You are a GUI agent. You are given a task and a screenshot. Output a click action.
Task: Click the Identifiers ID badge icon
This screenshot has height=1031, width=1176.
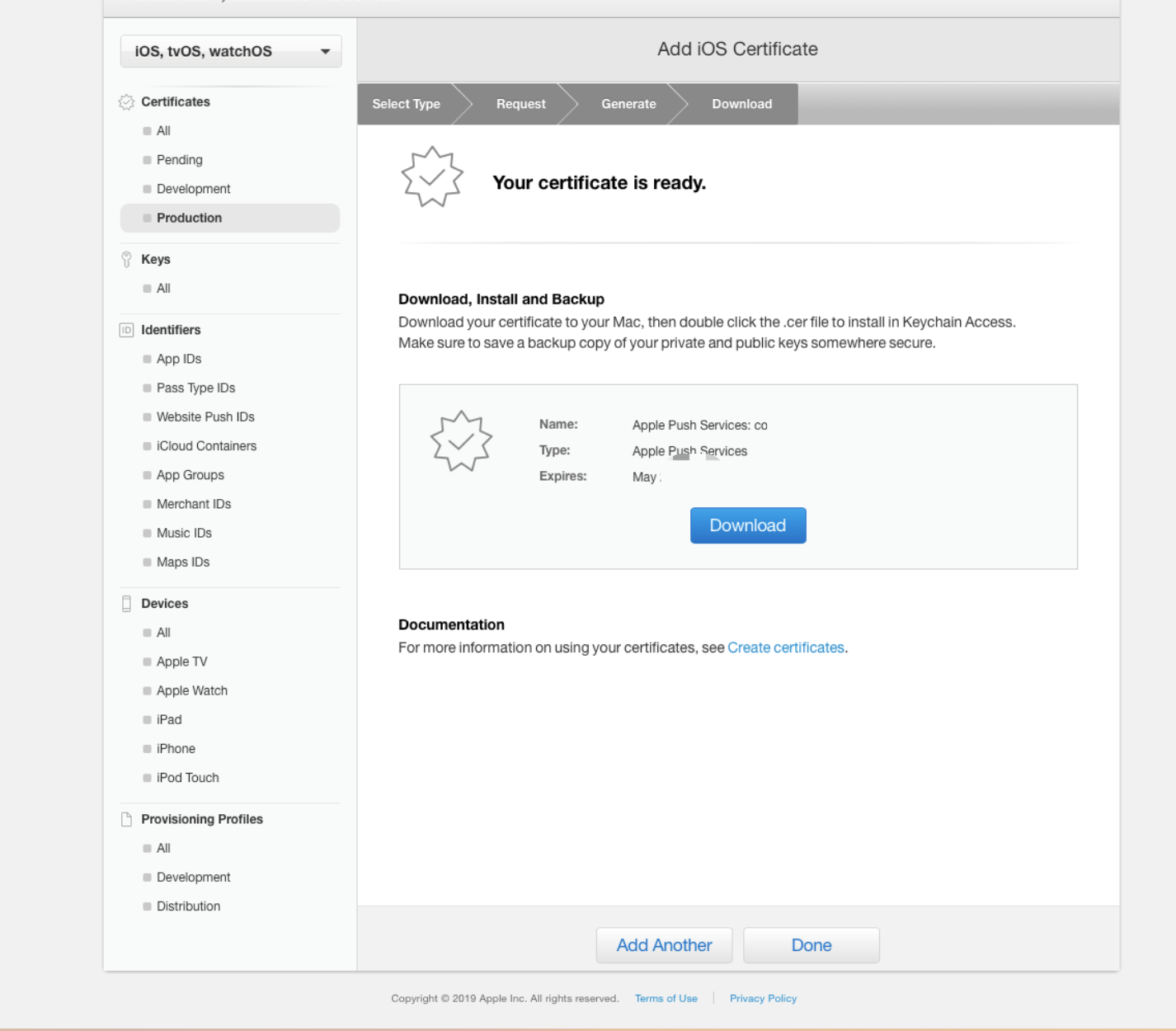pos(126,330)
